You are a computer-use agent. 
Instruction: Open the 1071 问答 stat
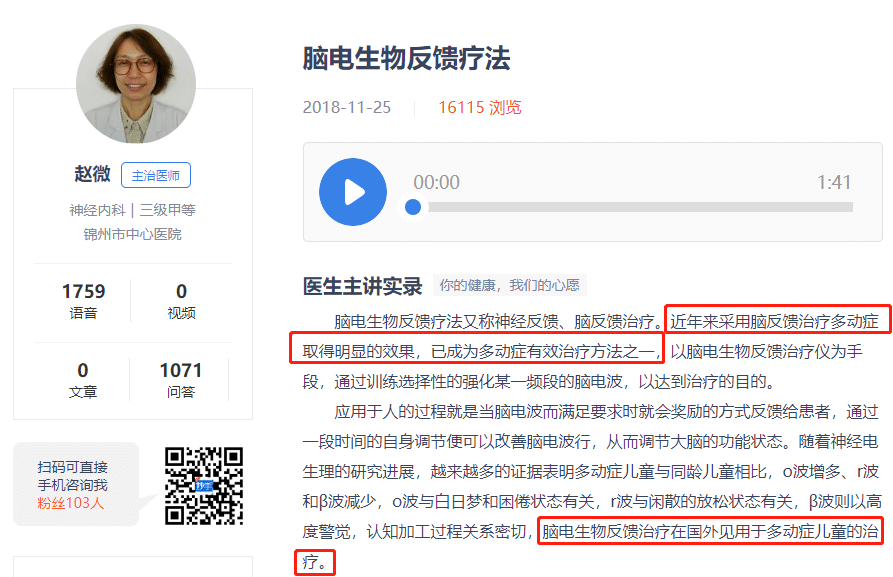(181, 379)
